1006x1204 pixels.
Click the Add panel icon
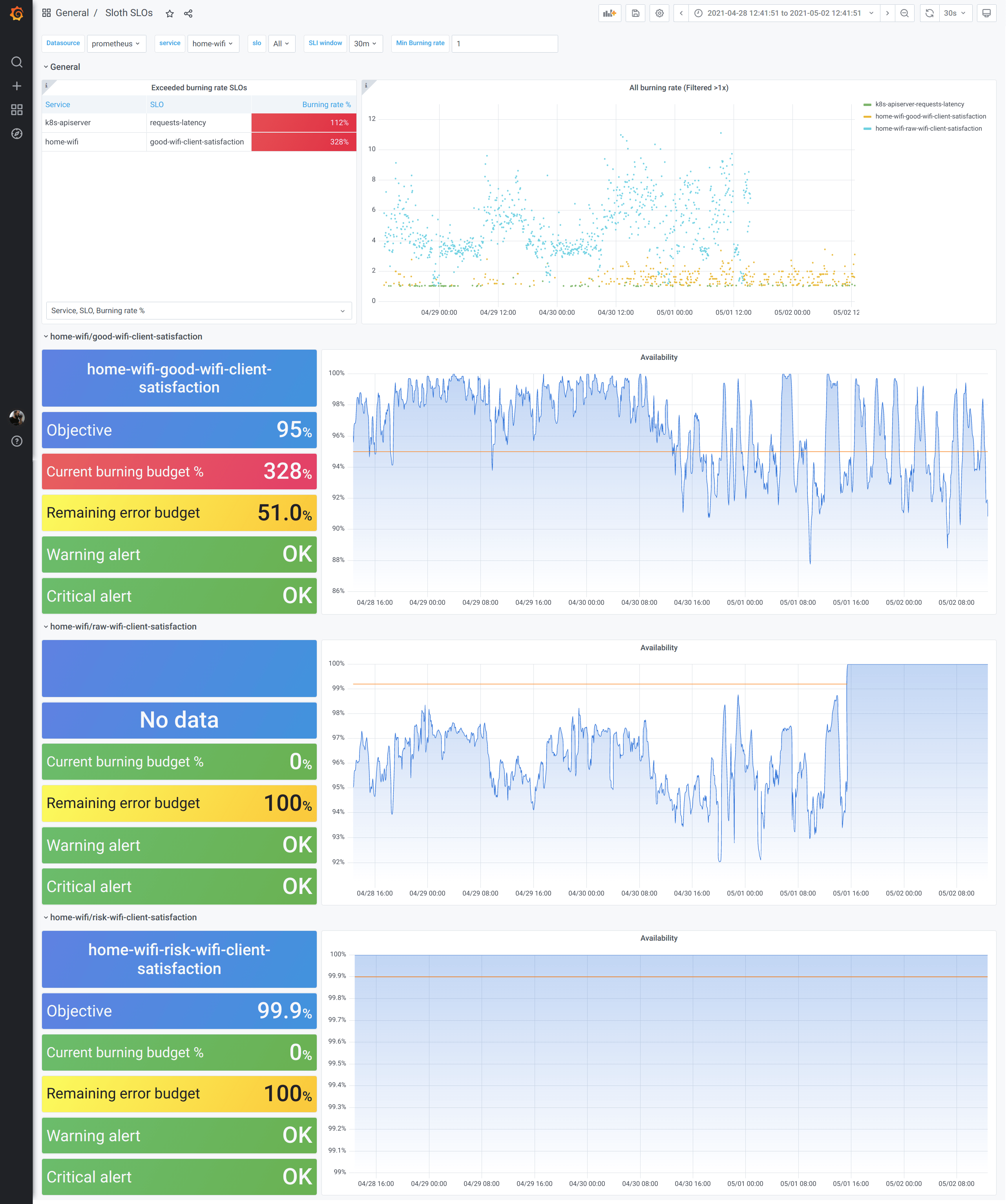(609, 13)
